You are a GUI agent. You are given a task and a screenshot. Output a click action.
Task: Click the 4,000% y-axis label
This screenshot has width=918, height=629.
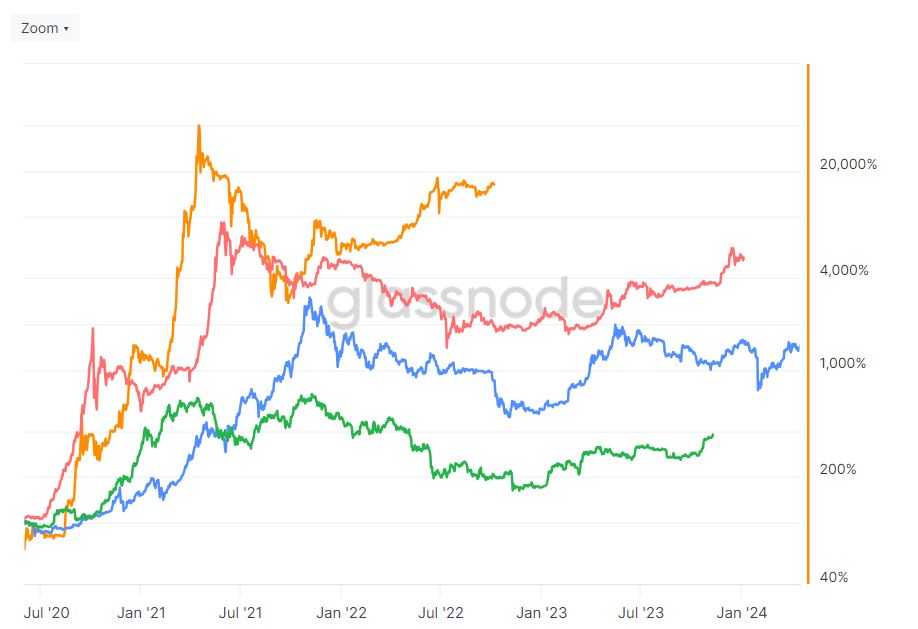[x=844, y=270]
